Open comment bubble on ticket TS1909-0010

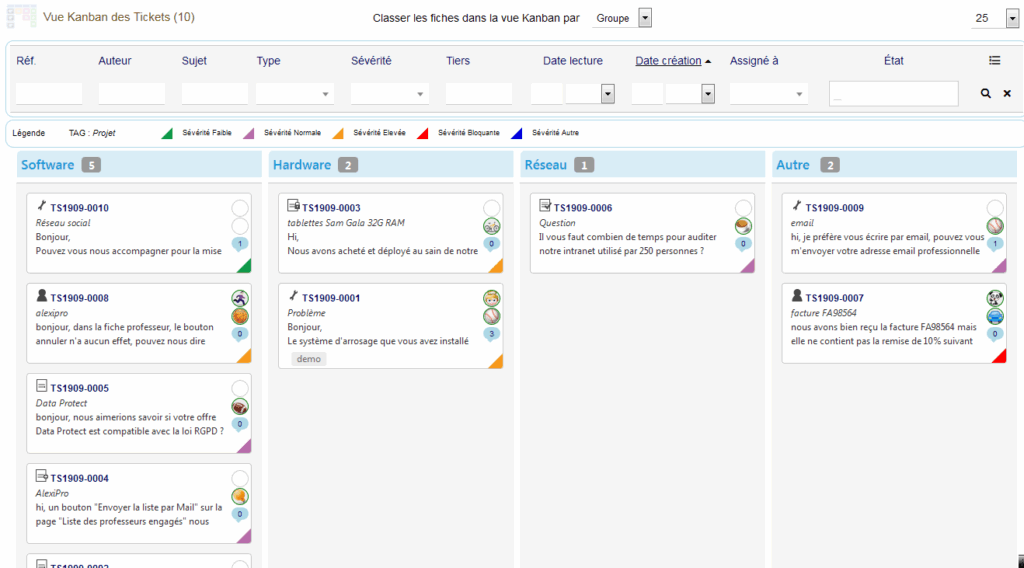(240, 244)
